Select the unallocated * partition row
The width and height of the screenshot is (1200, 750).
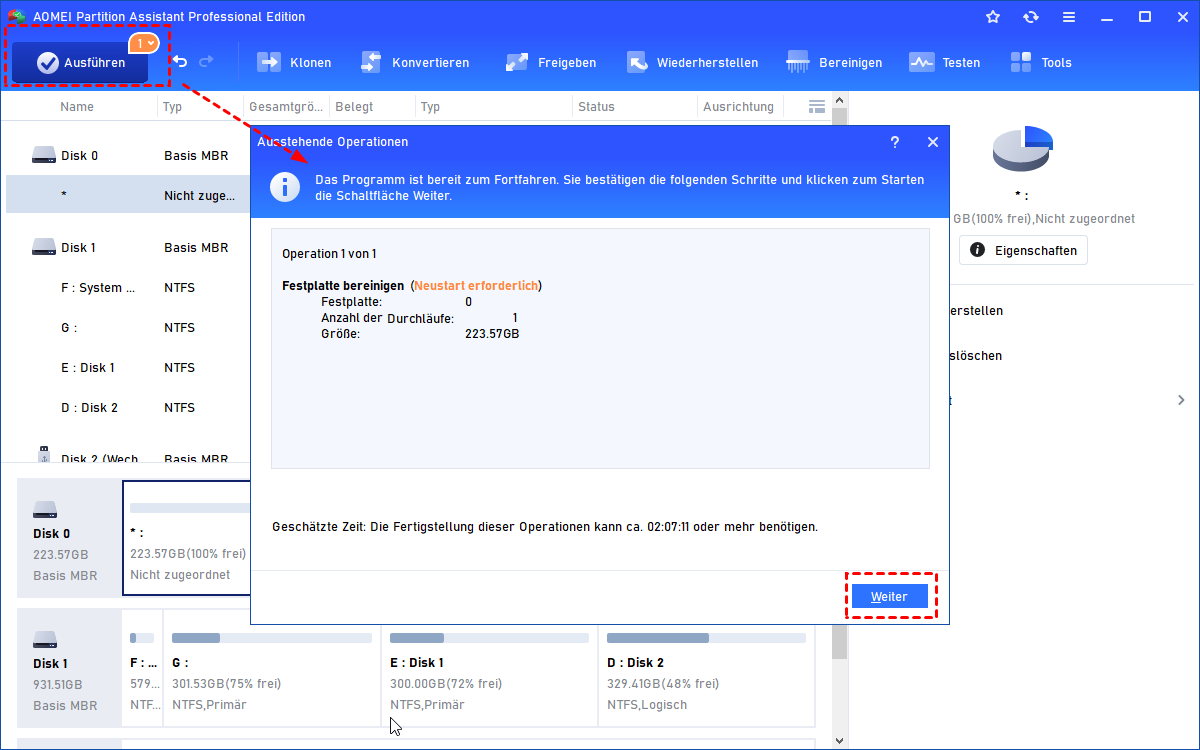128,195
